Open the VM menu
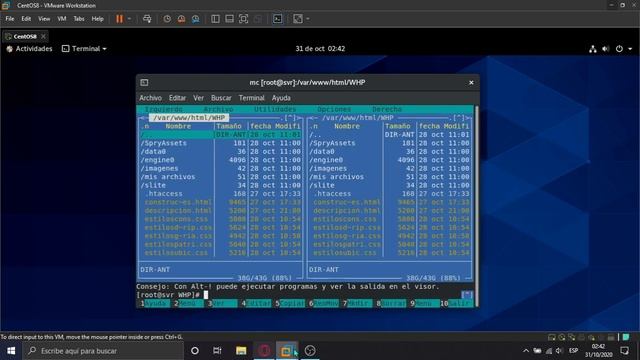This screenshot has height=360, width=640. [62, 19]
